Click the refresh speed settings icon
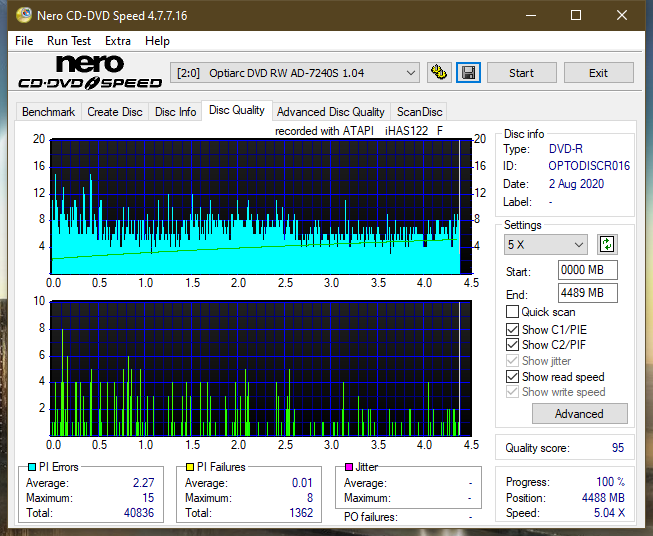Viewport: 653px width, 536px height. click(x=607, y=244)
